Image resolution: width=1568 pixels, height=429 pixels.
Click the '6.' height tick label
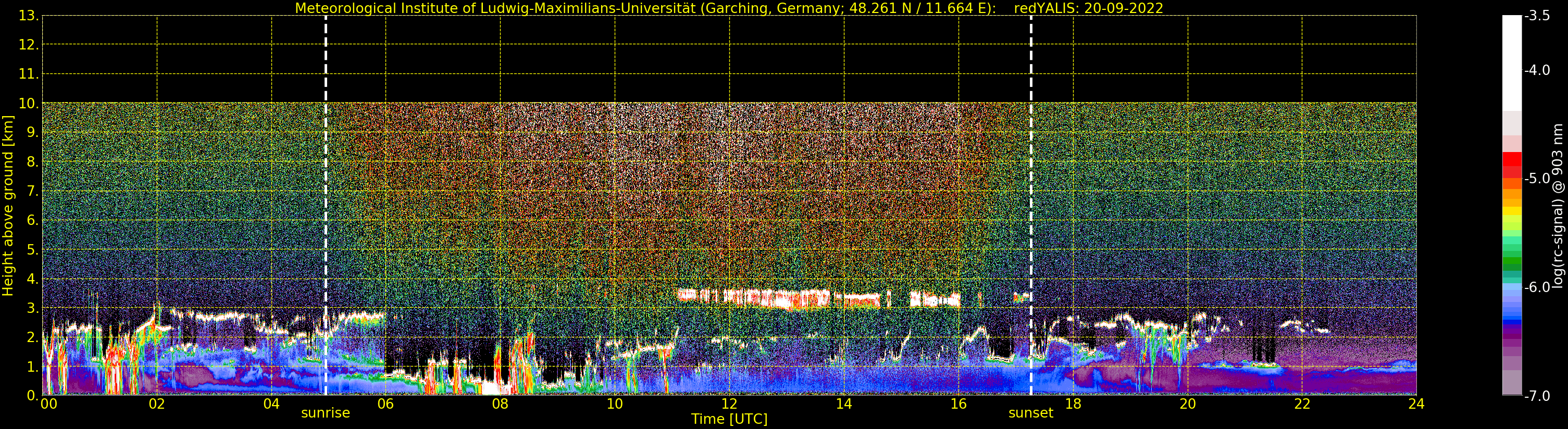[33, 220]
